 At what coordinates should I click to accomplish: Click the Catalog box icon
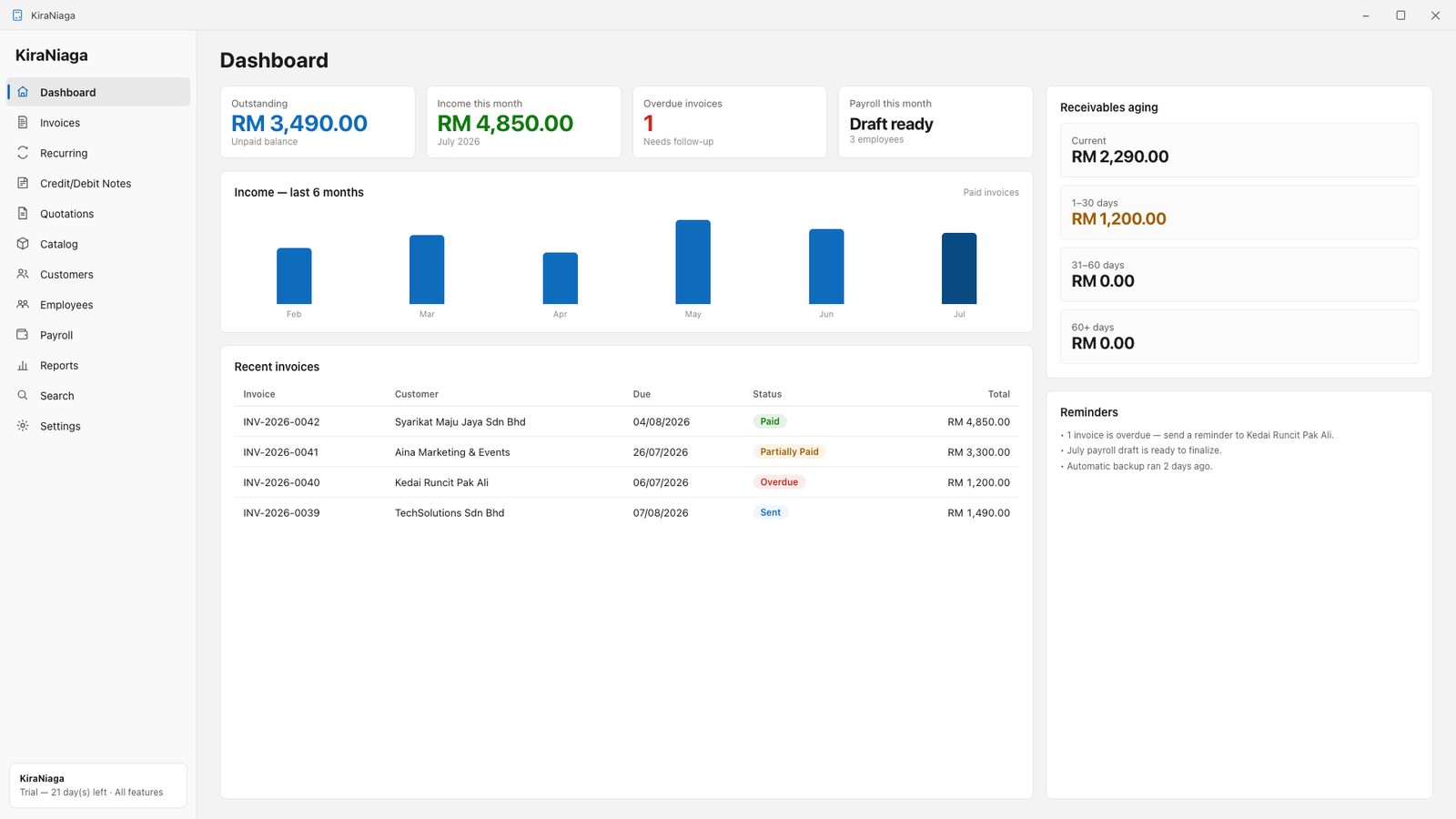[23, 244]
